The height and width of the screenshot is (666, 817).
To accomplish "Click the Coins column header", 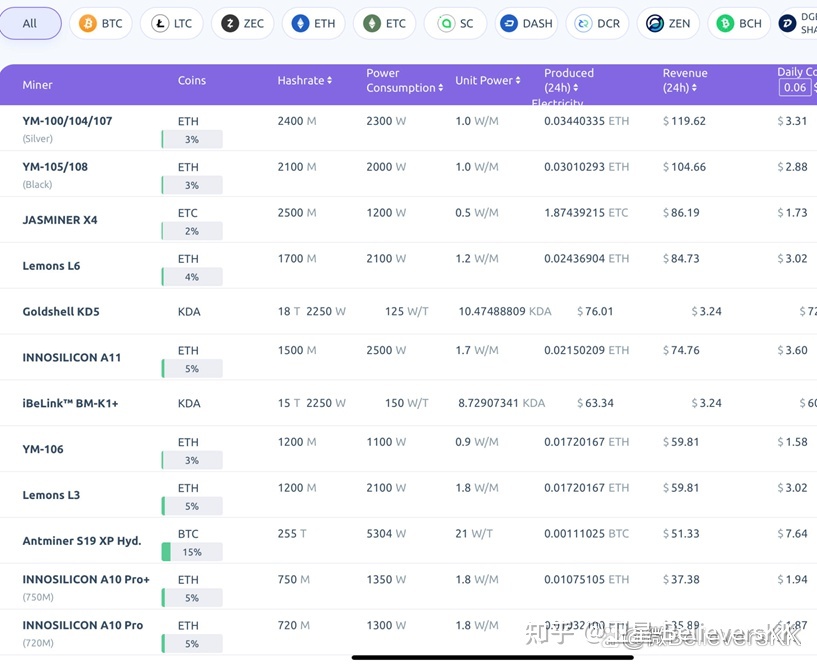I will (x=192, y=80).
